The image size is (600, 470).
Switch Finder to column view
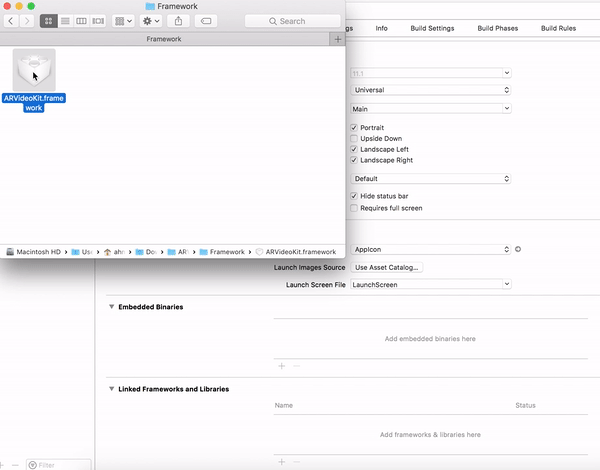(81, 21)
